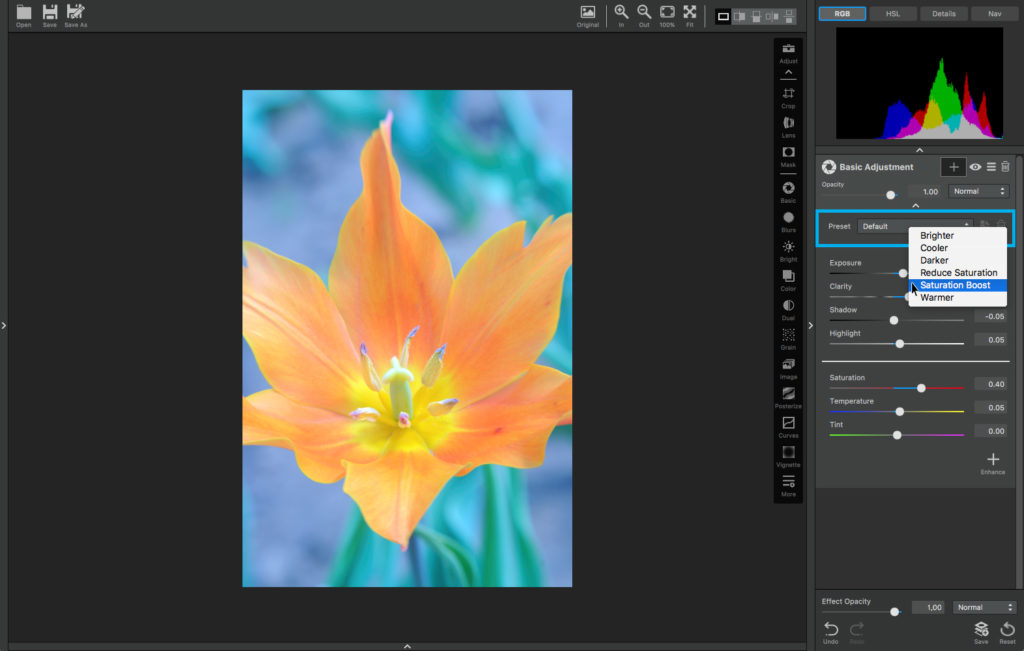Select the top-bottom split compare view
Viewport: 1024px width, 651px height.
click(756, 16)
